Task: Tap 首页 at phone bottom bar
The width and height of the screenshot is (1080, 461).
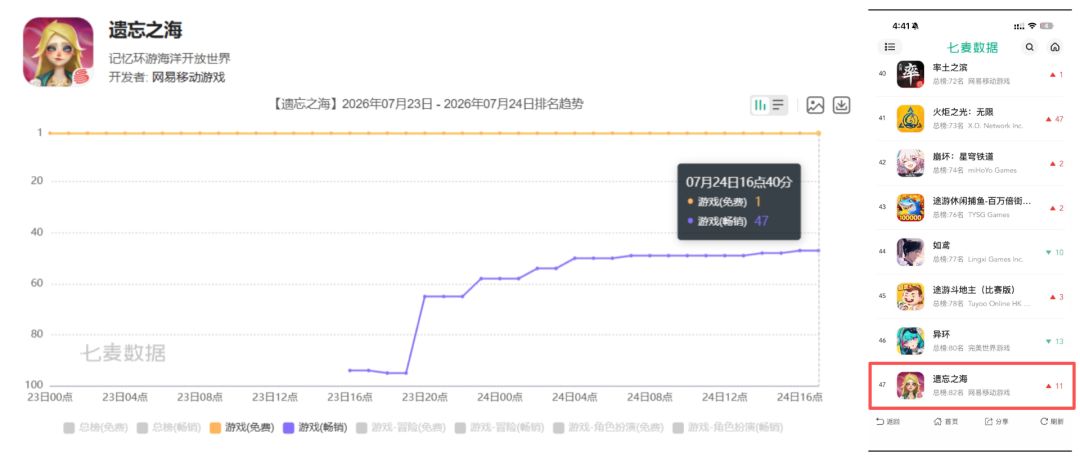Action: coord(945,421)
